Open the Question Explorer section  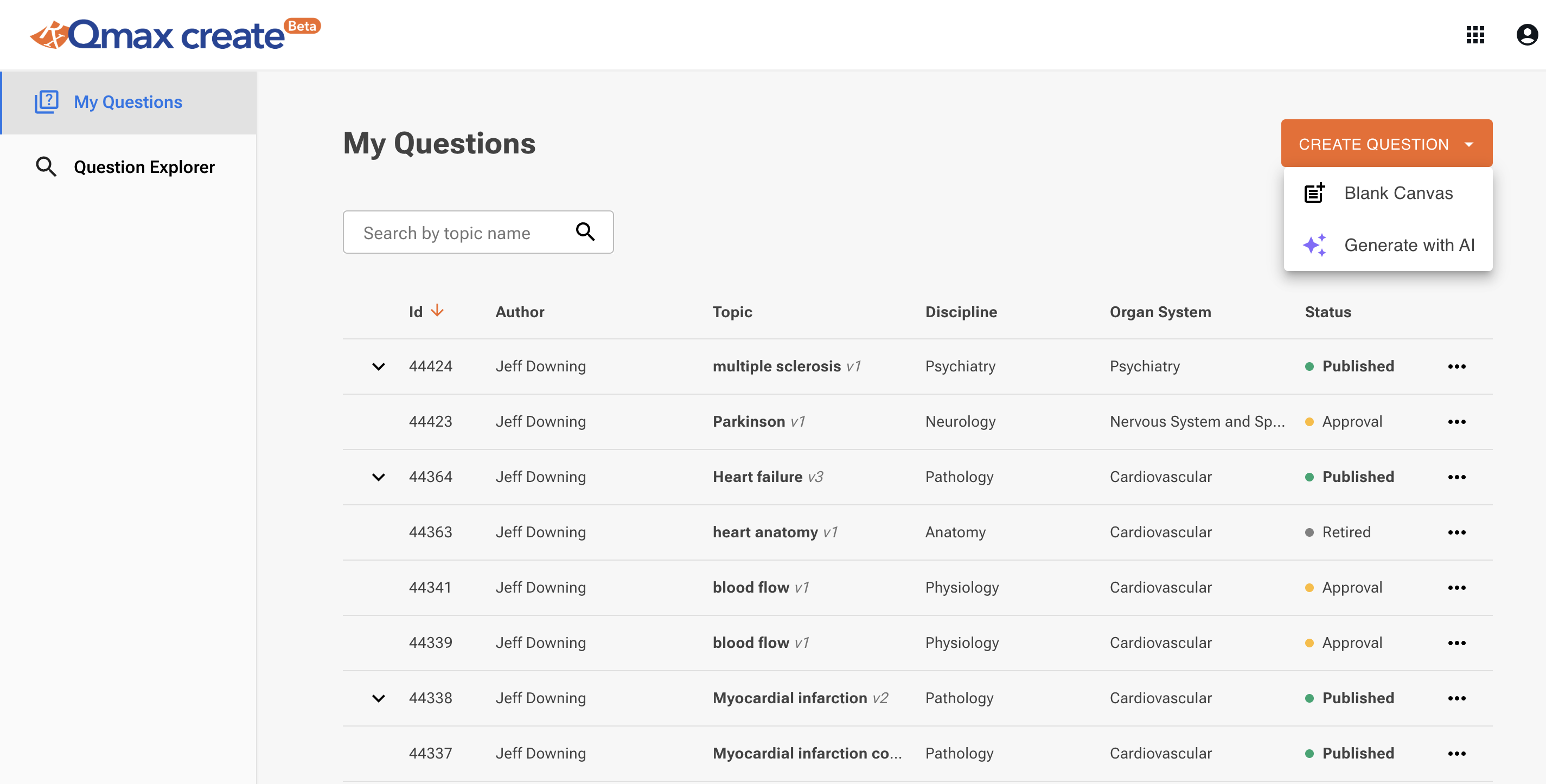tap(144, 167)
